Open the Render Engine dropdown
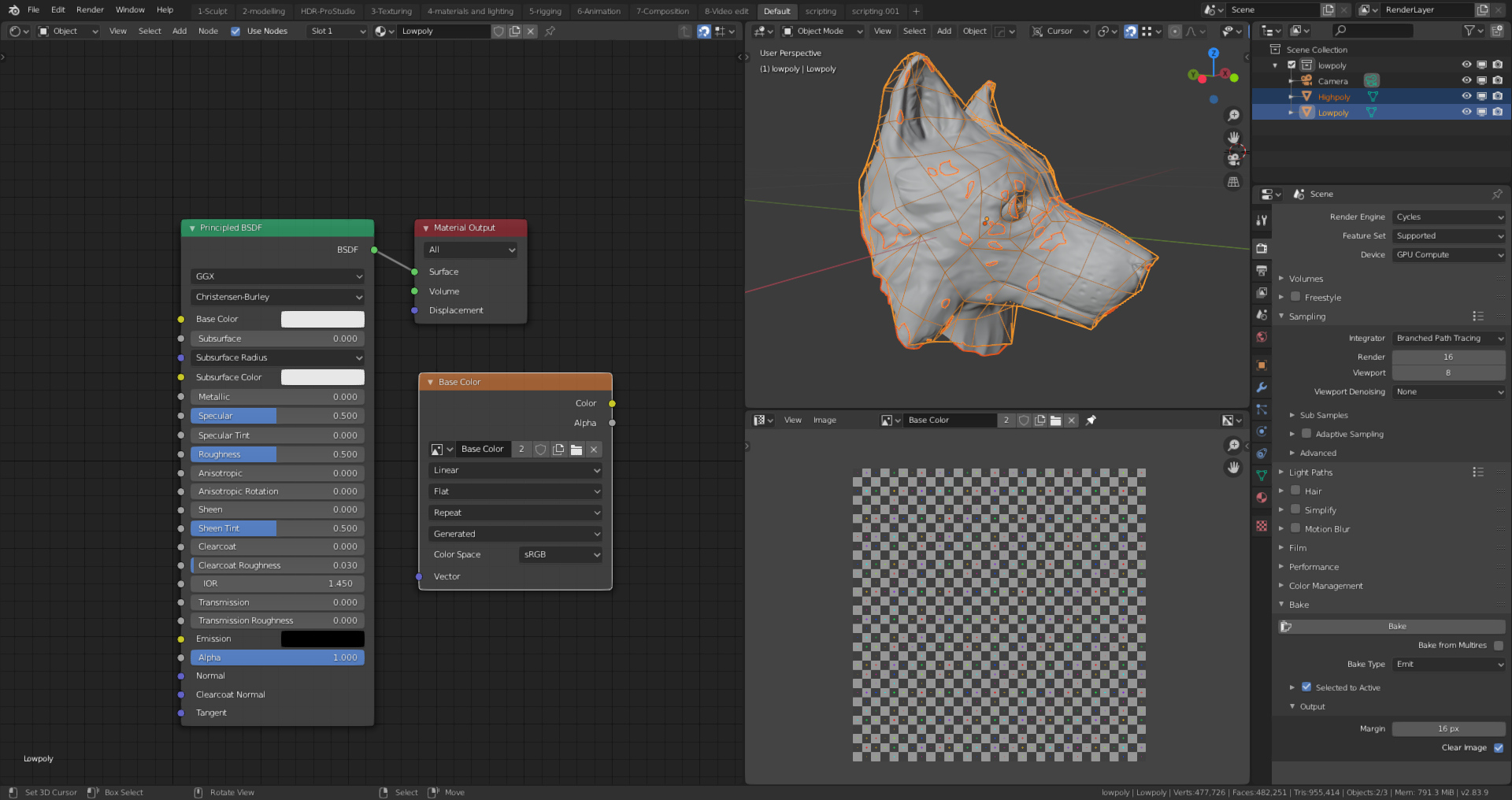Image resolution: width=1512 pixels, height=800 pixels. (1448, 217)
